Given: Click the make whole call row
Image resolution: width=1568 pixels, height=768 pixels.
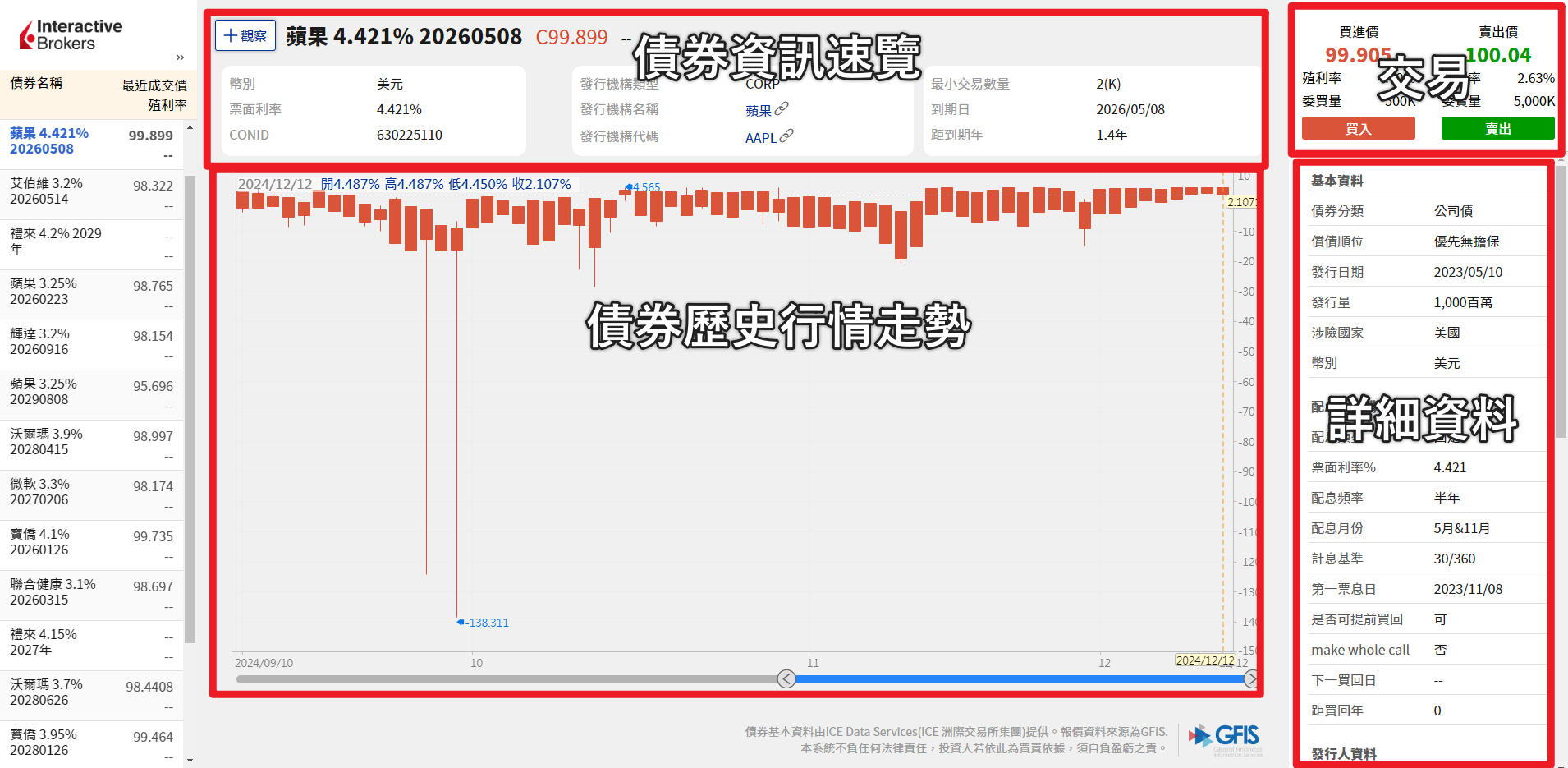Looking at the screenshot, I should click(x=1427, y=650).
